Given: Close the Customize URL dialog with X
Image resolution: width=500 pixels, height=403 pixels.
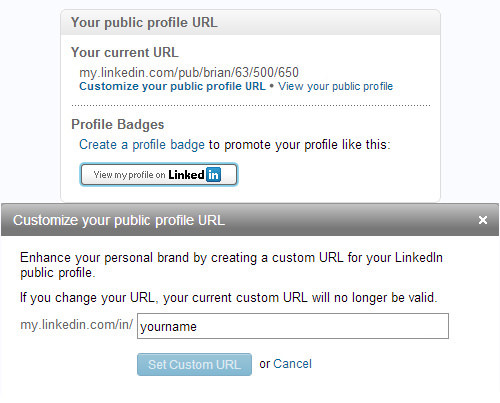Looking at the screenshot, I should (483, 220).
